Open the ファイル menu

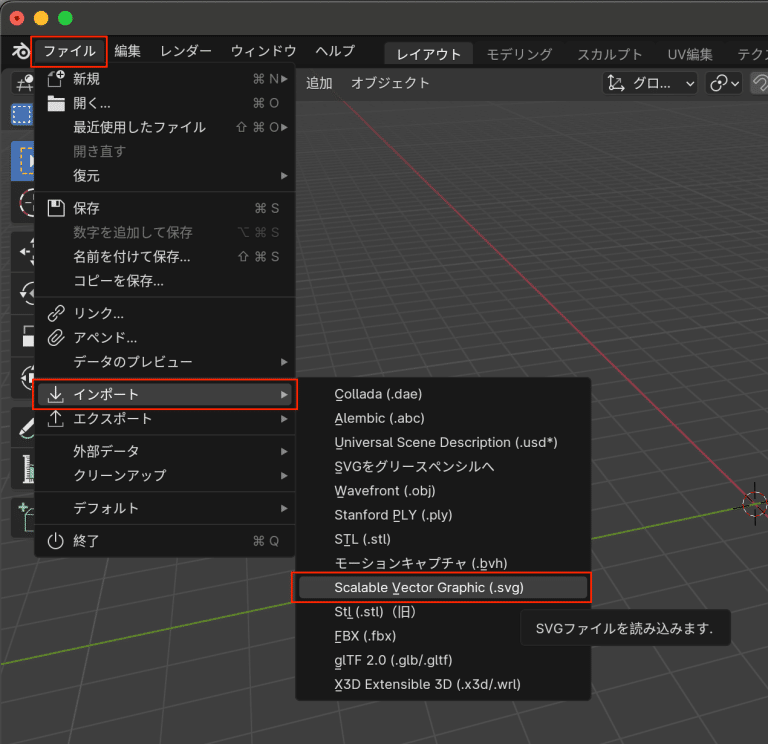(x=69, y=51)
